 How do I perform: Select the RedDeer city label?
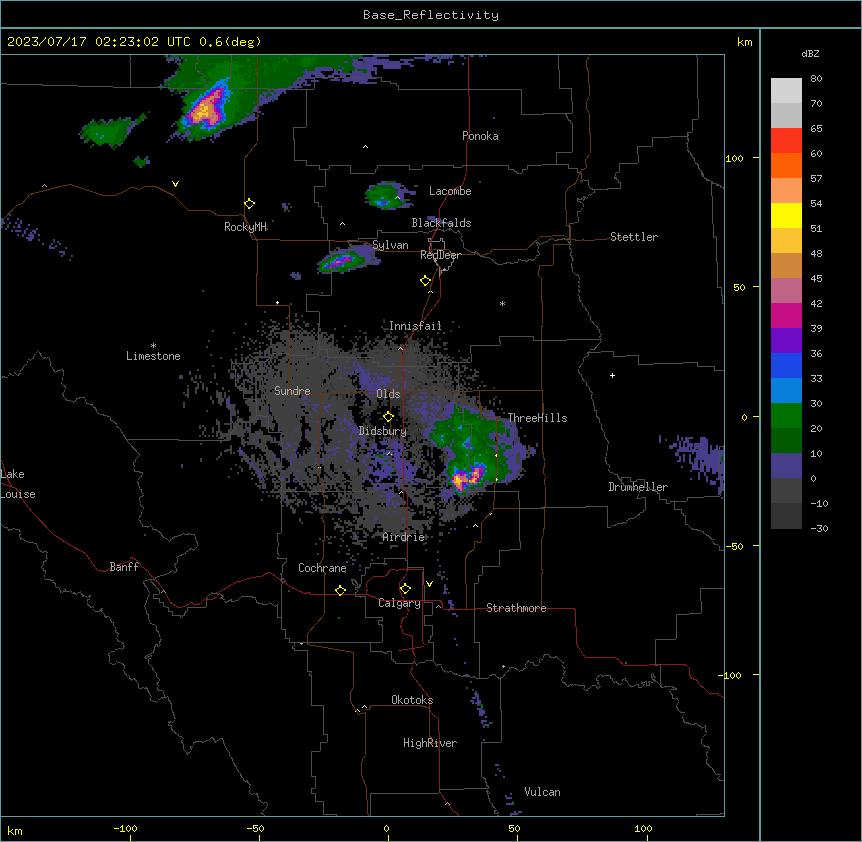[x=440, y=255]
